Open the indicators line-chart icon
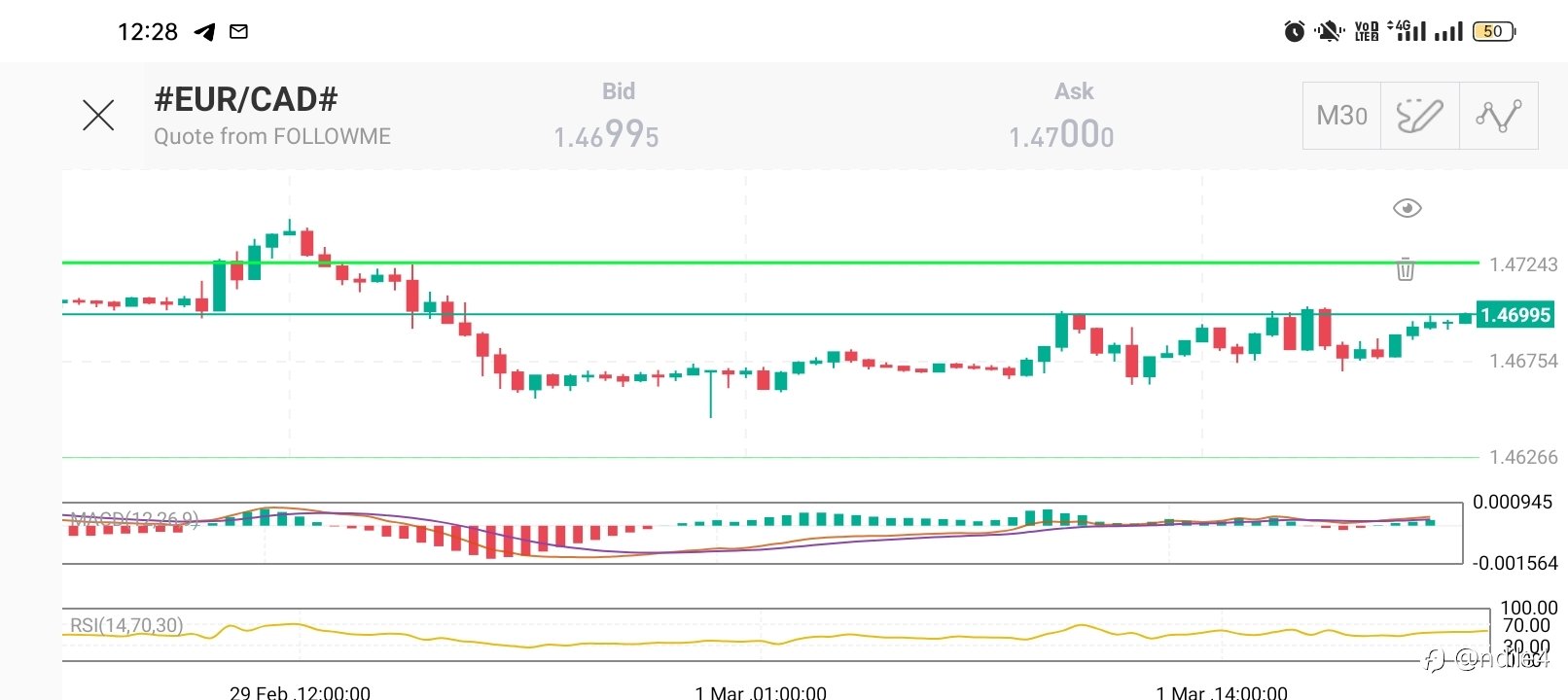This screenshot has width=1568, height=700. [x=1498, y=116]
